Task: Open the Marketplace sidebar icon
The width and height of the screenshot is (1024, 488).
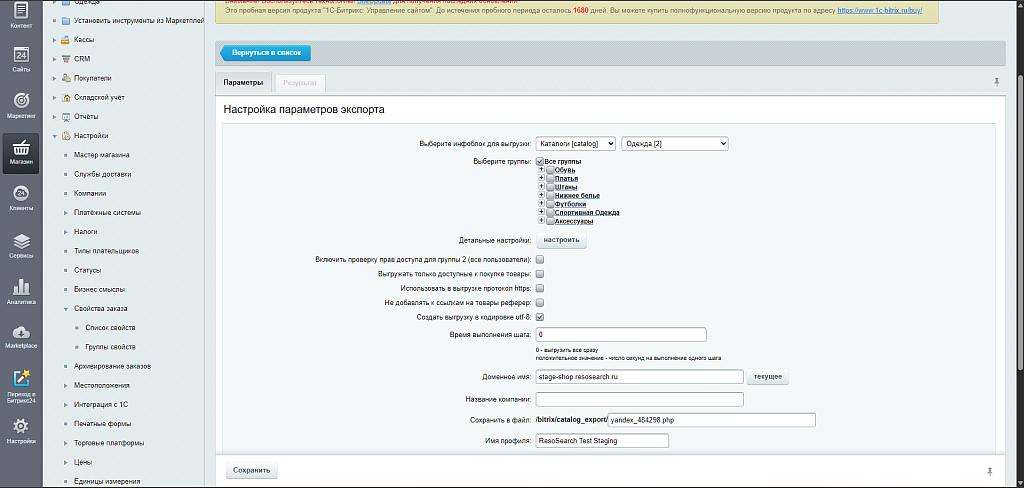Action: [21, 336]
